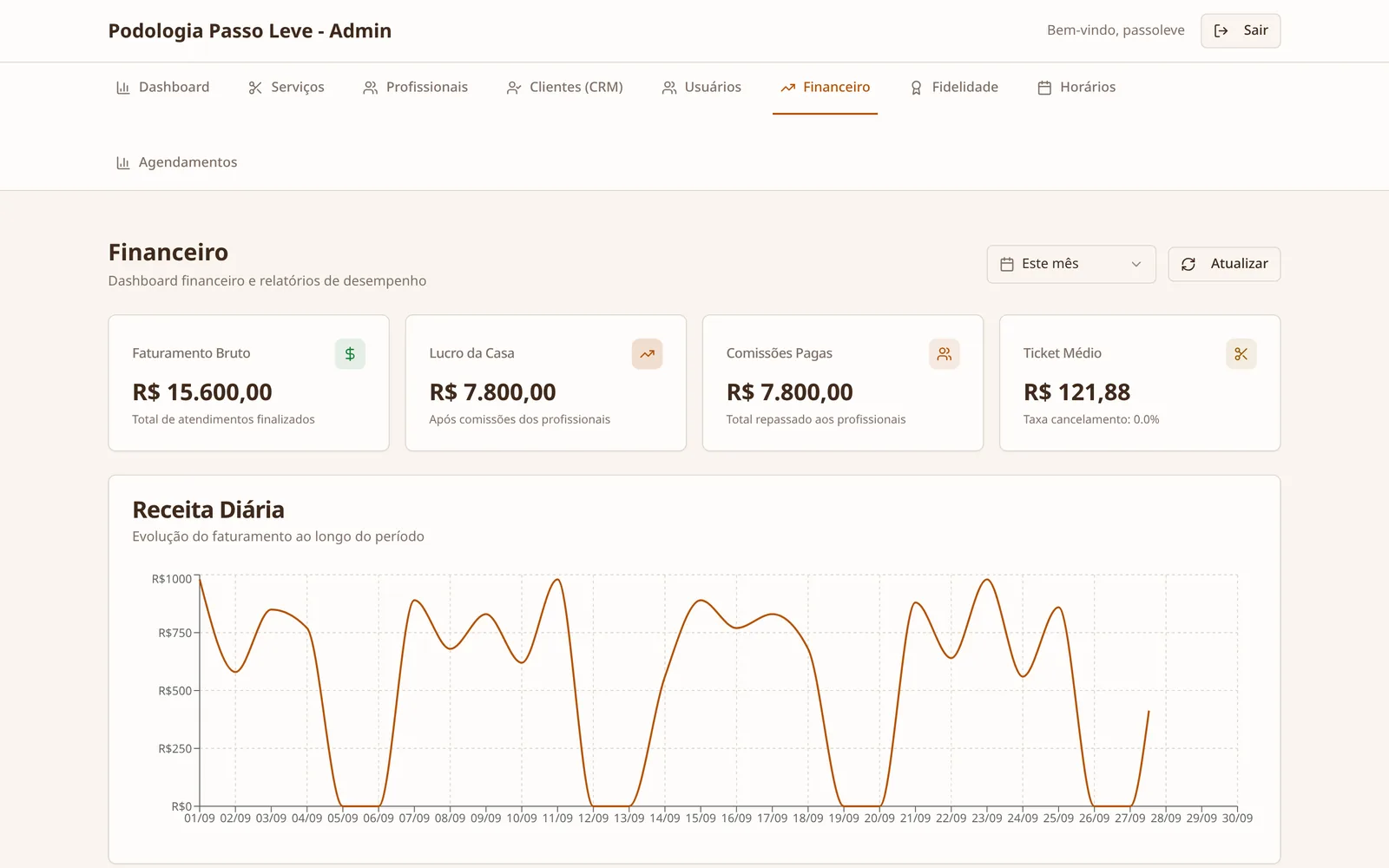Viewport: 1389px width, 868px height.
Task: Select the Financeiro tab label
Action: [x=836, y=87]
